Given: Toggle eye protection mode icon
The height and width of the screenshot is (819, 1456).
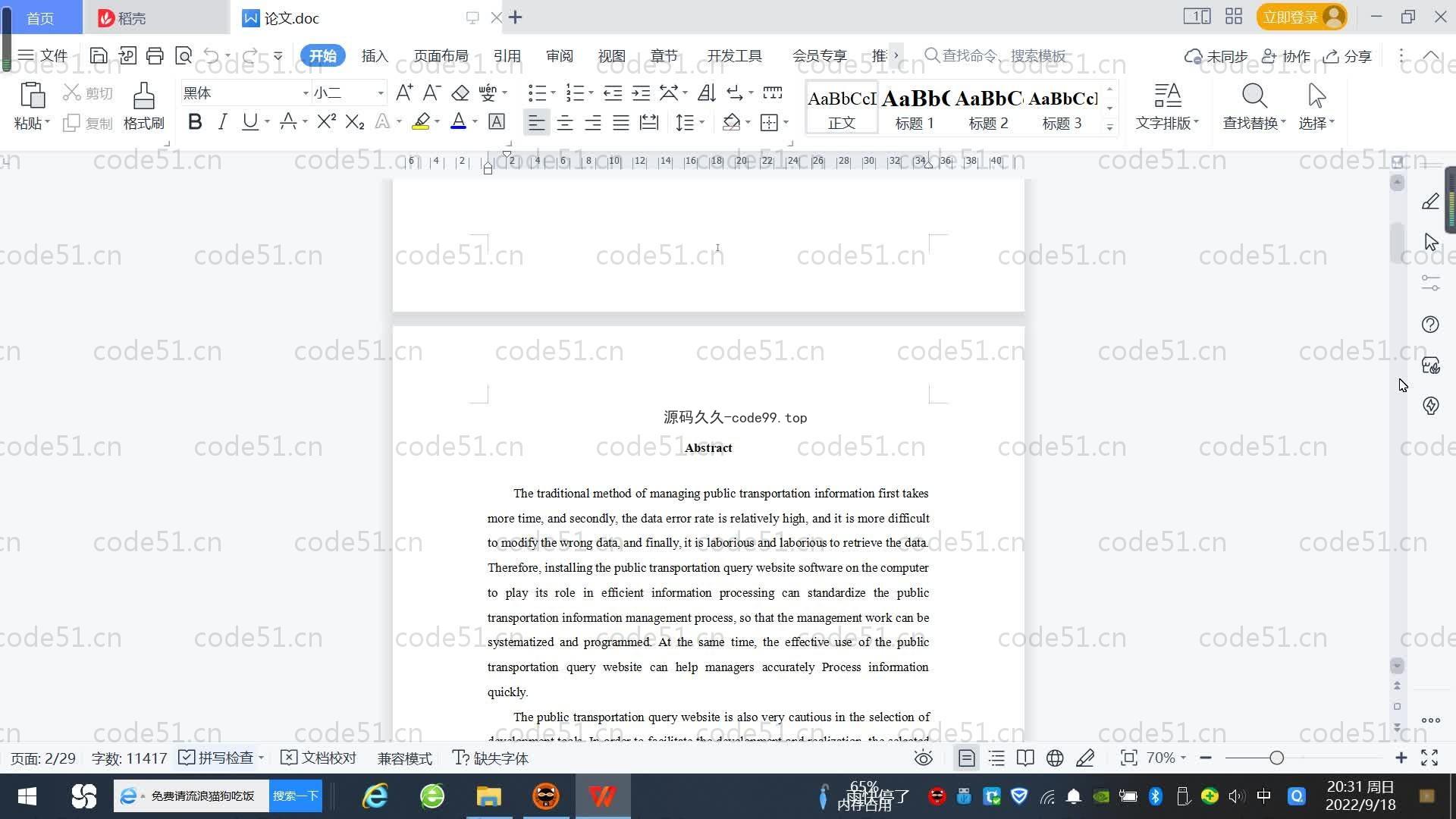Looking at the screenshot, I should click(923, 758).
